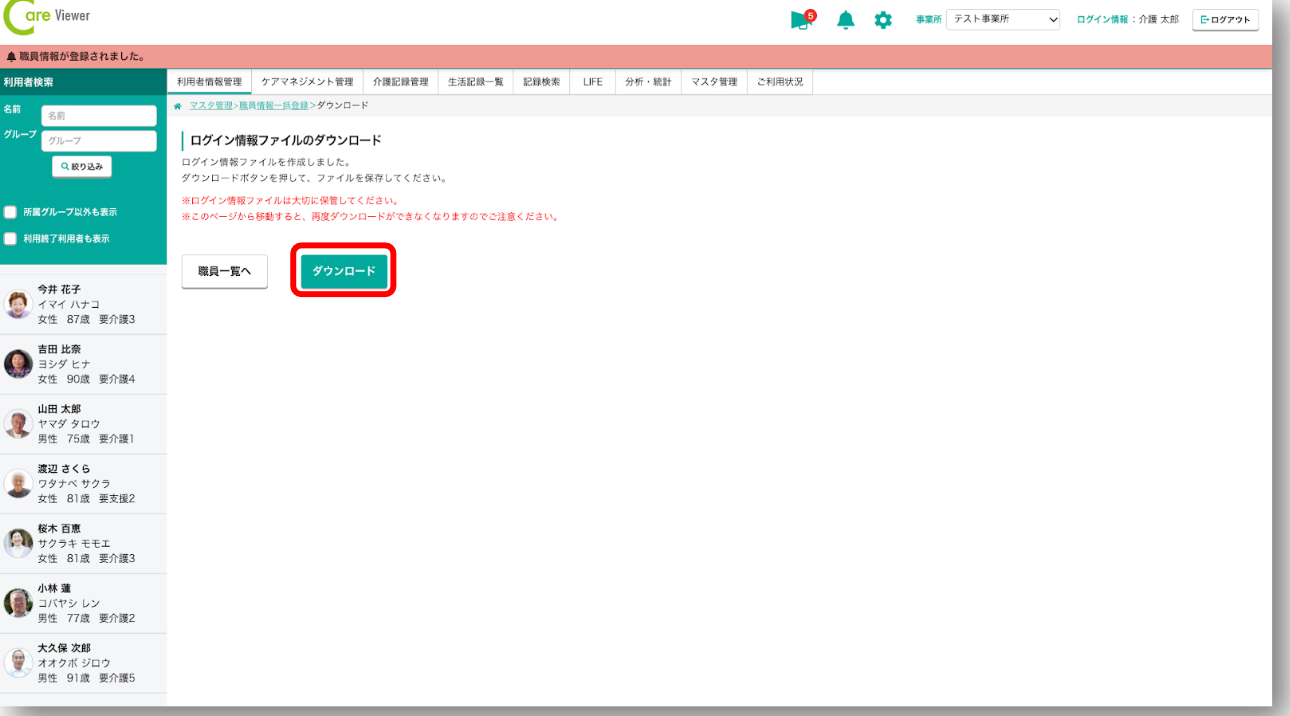The width and height of the screenshot is (1290, 716).
Task: Select 吉田 比奈's avatar
Action: (18, 364)
